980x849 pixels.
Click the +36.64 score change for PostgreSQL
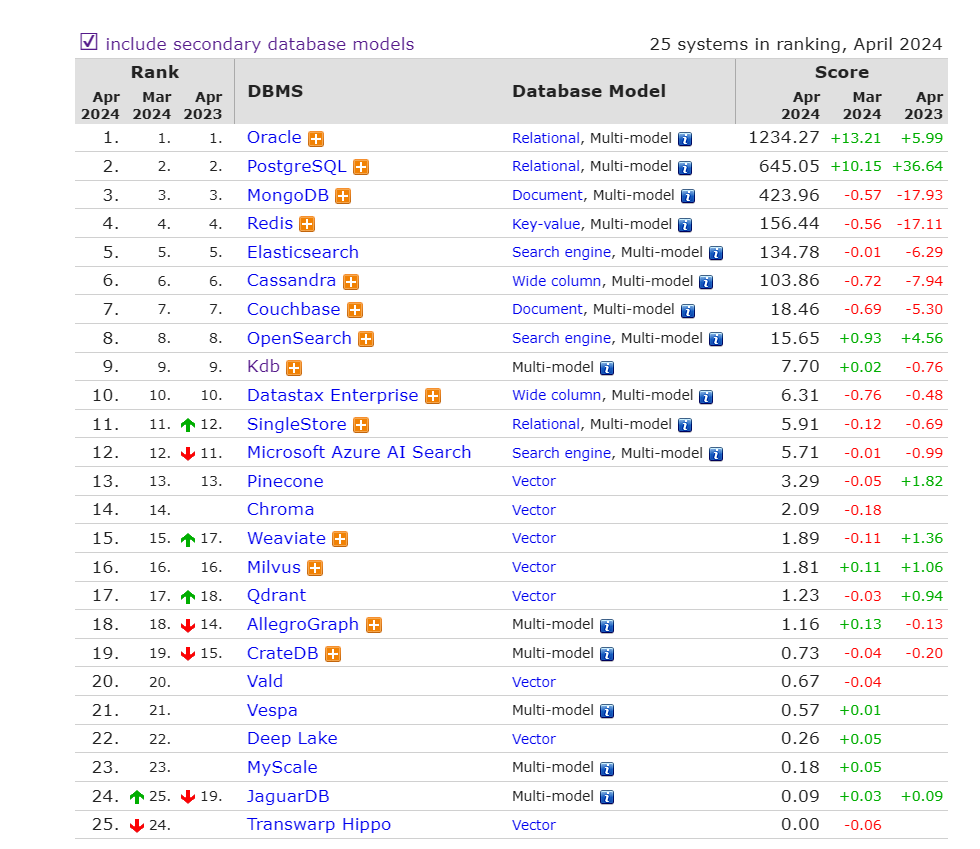pos(918,166)
